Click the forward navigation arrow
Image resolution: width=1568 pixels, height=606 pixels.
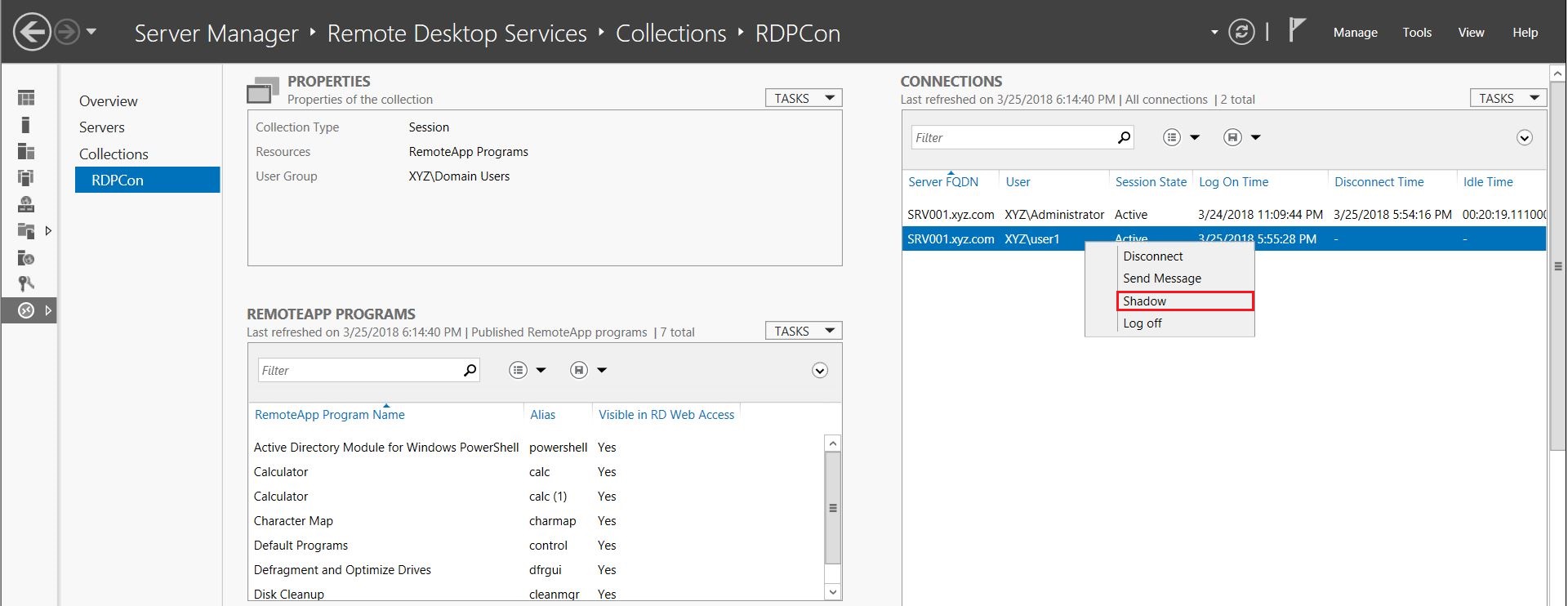pyautogui.click(x=67, y=33)
